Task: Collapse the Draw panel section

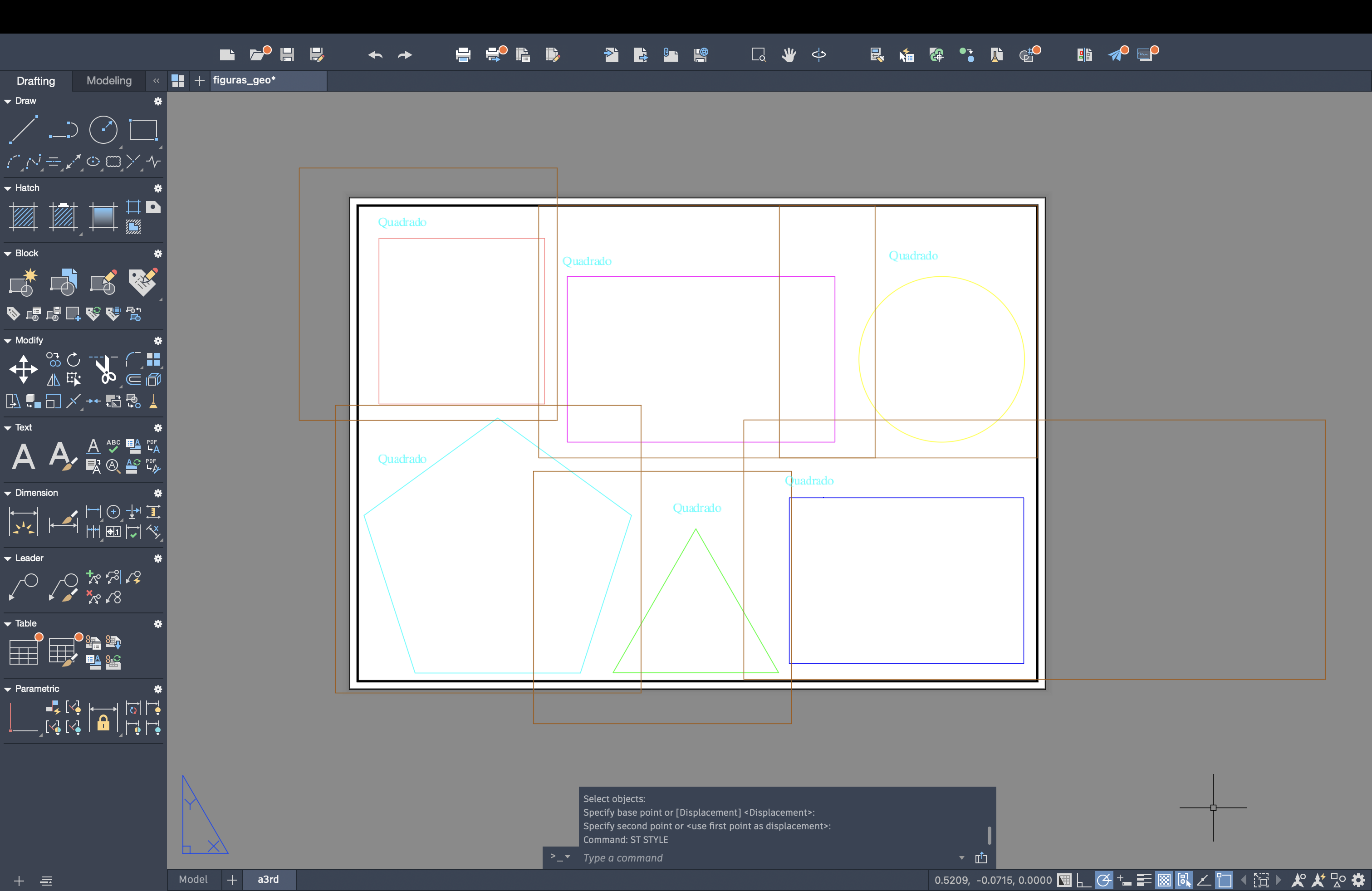Action: [8, 101]
